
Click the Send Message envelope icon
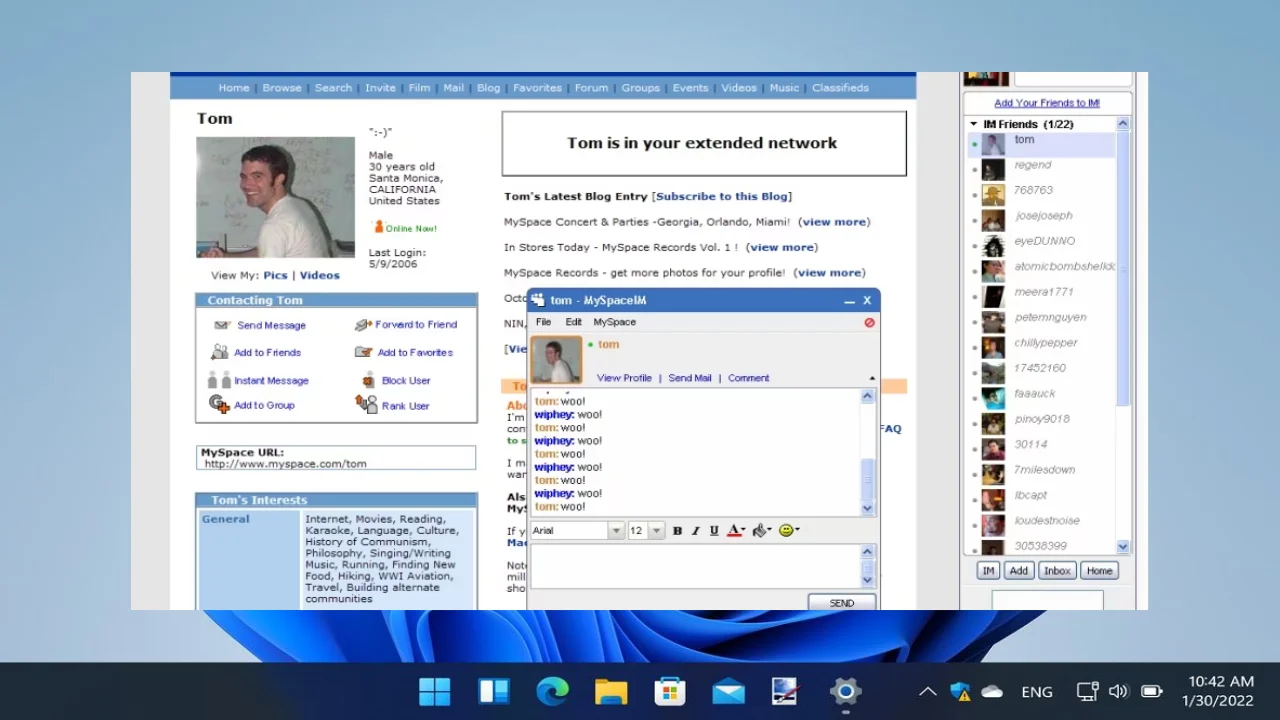tap(222, 325)
